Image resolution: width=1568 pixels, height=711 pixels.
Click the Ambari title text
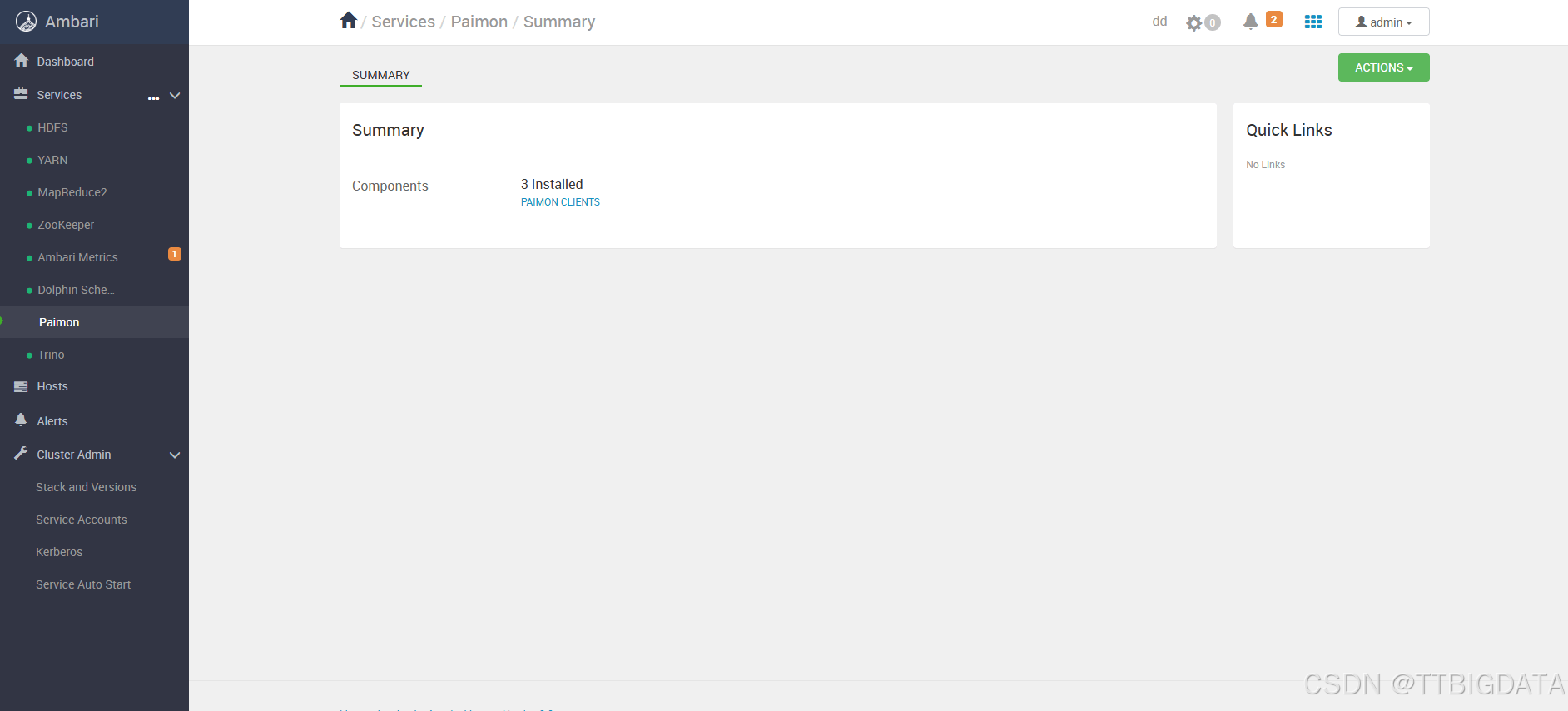[72, 22]
